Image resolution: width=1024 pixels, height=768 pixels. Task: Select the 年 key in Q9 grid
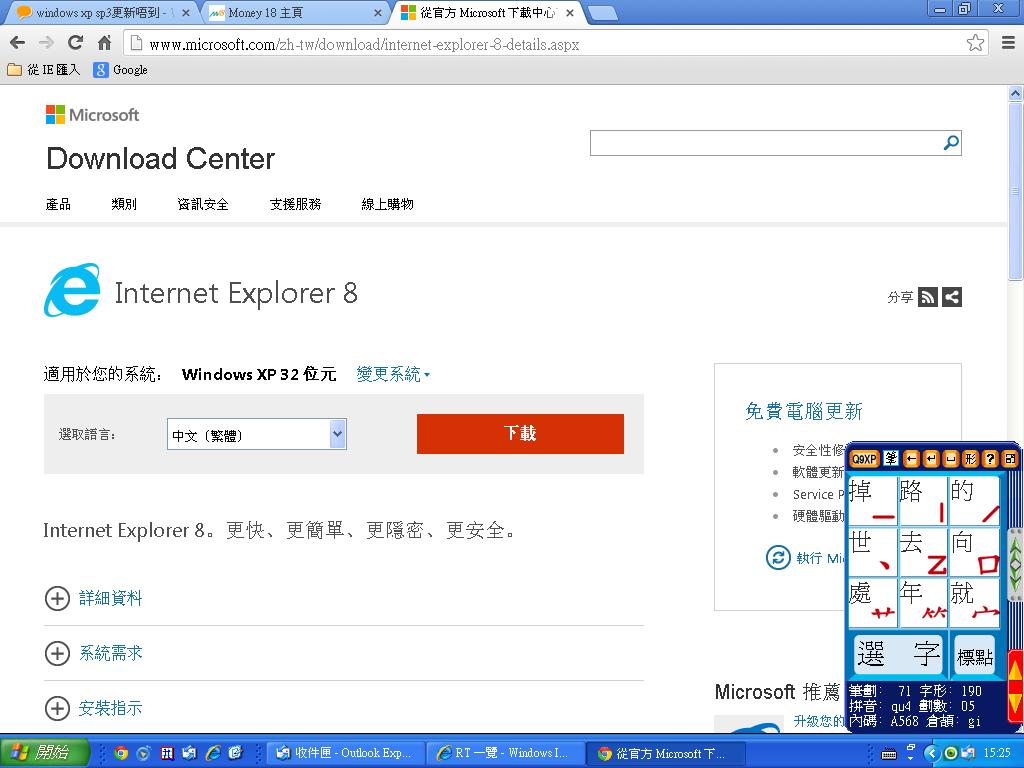pos(923,603)
